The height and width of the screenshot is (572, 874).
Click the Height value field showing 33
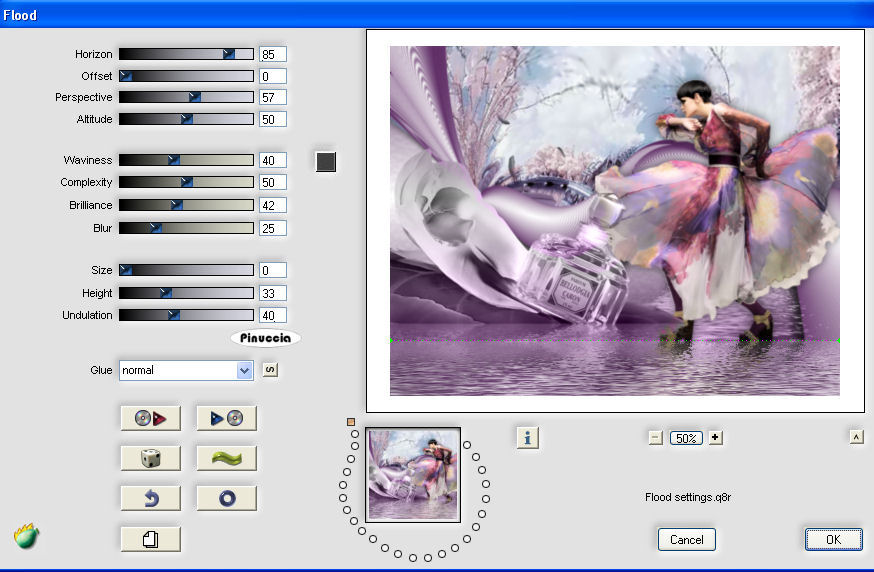pyautogui.click(x=273, y=293)
